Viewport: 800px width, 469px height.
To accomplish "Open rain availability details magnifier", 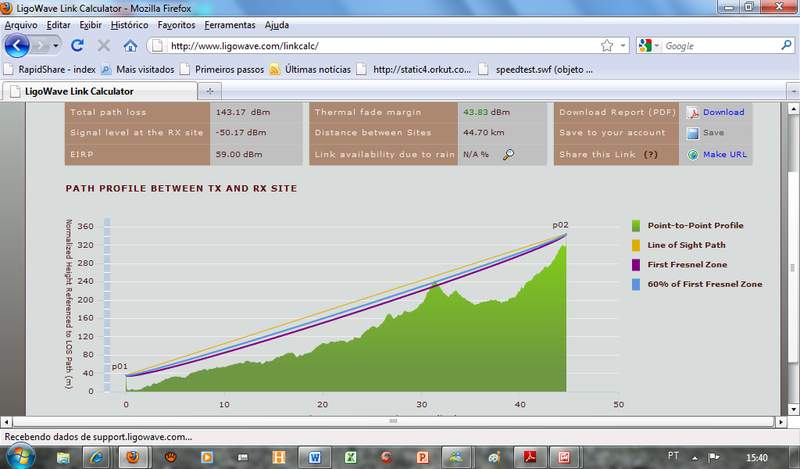I will coord(508,154).
